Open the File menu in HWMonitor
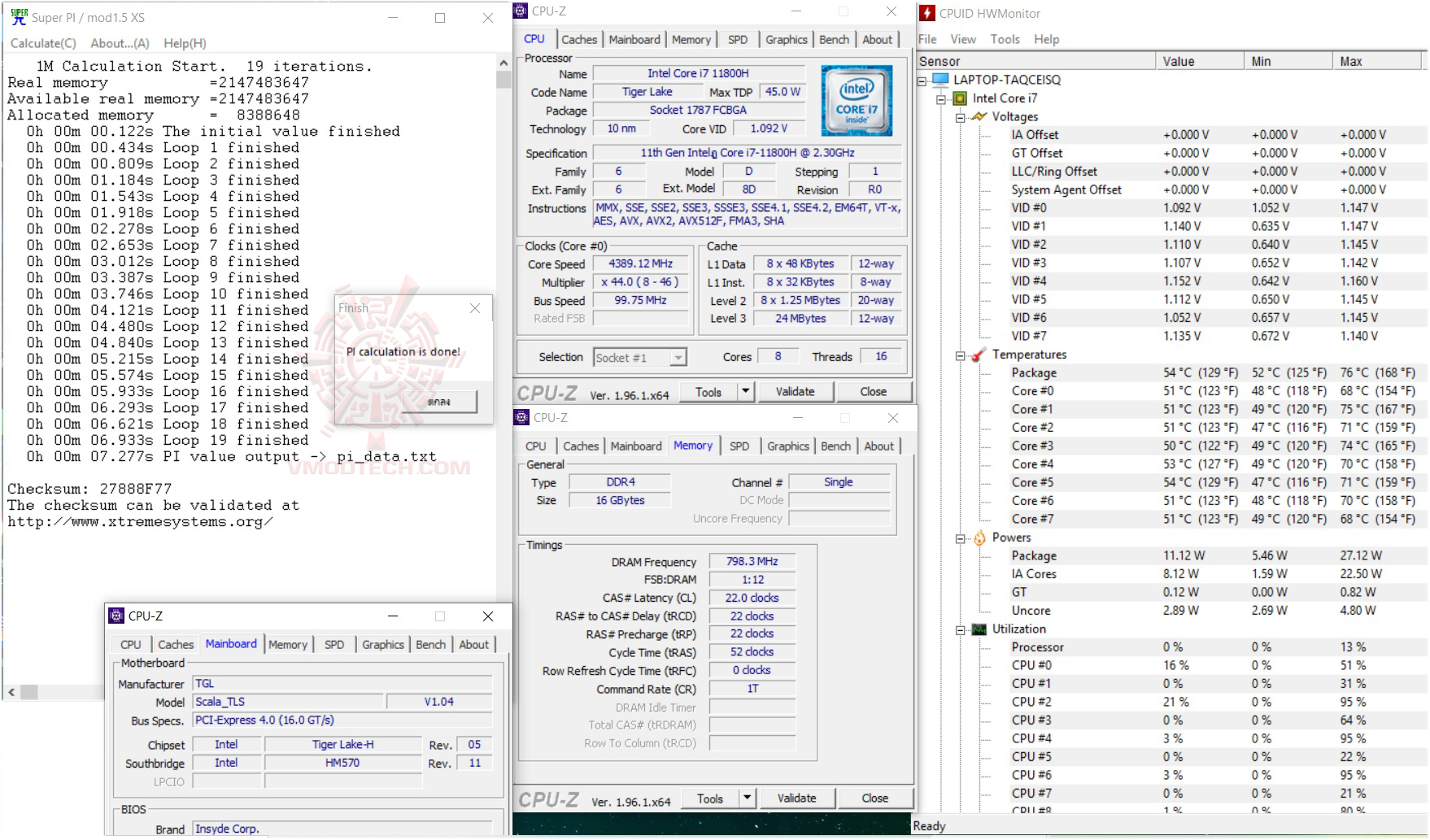This screenshot has height=840, width=1430. 927,39
